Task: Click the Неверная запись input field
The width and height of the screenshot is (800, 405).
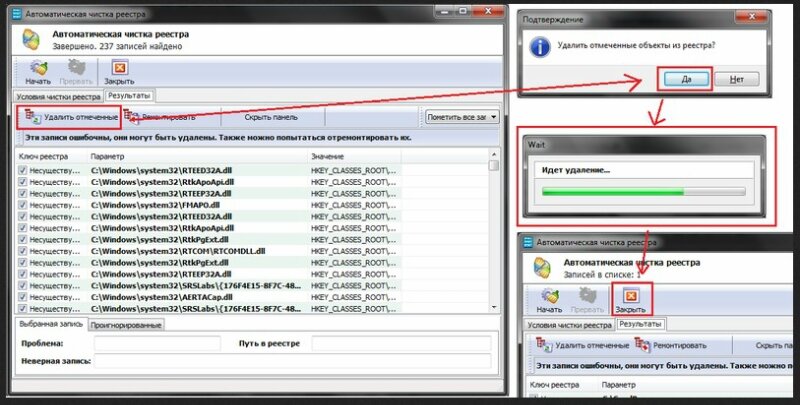Action: [x=292, y=361]
